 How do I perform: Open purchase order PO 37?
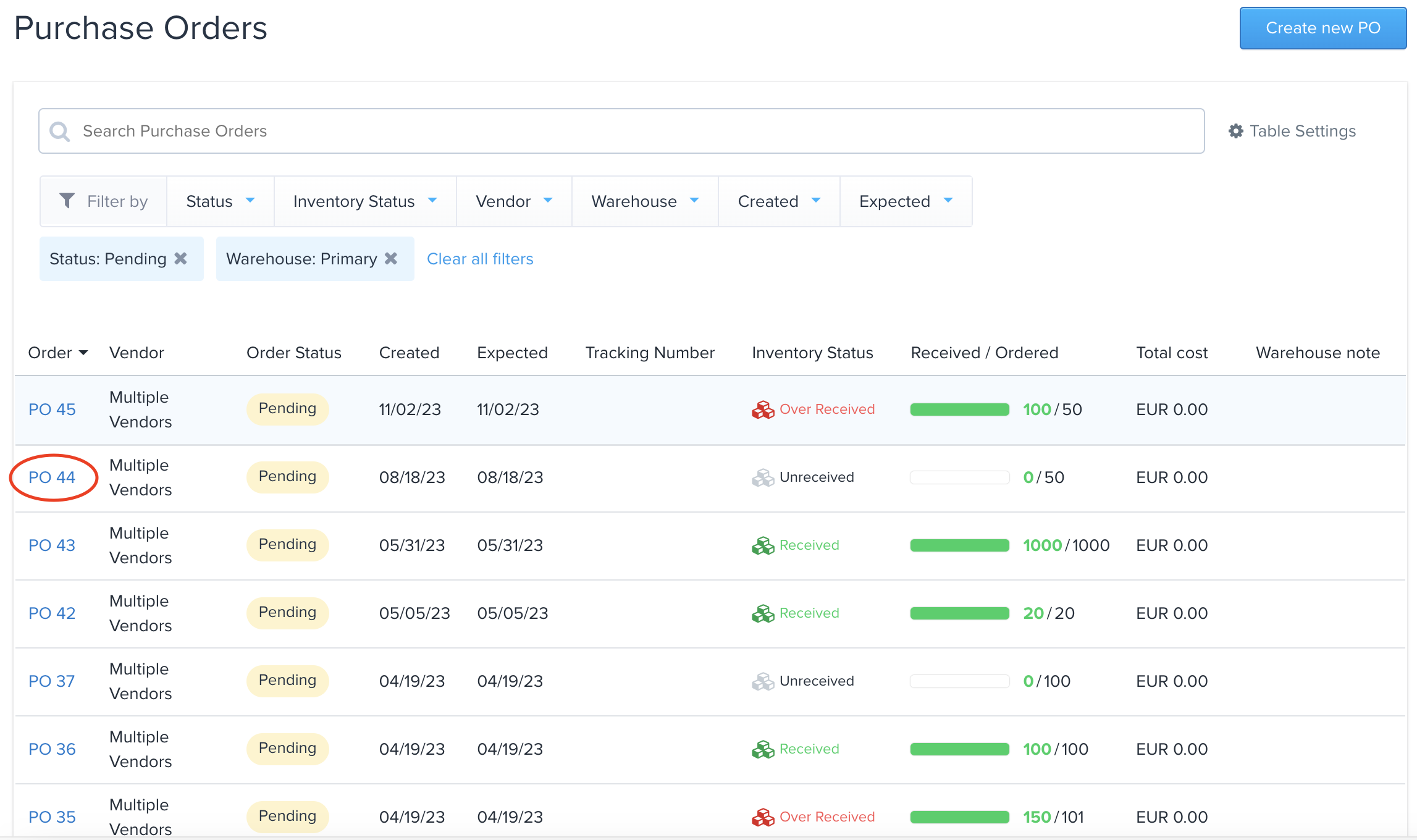[x=52, y=681]
